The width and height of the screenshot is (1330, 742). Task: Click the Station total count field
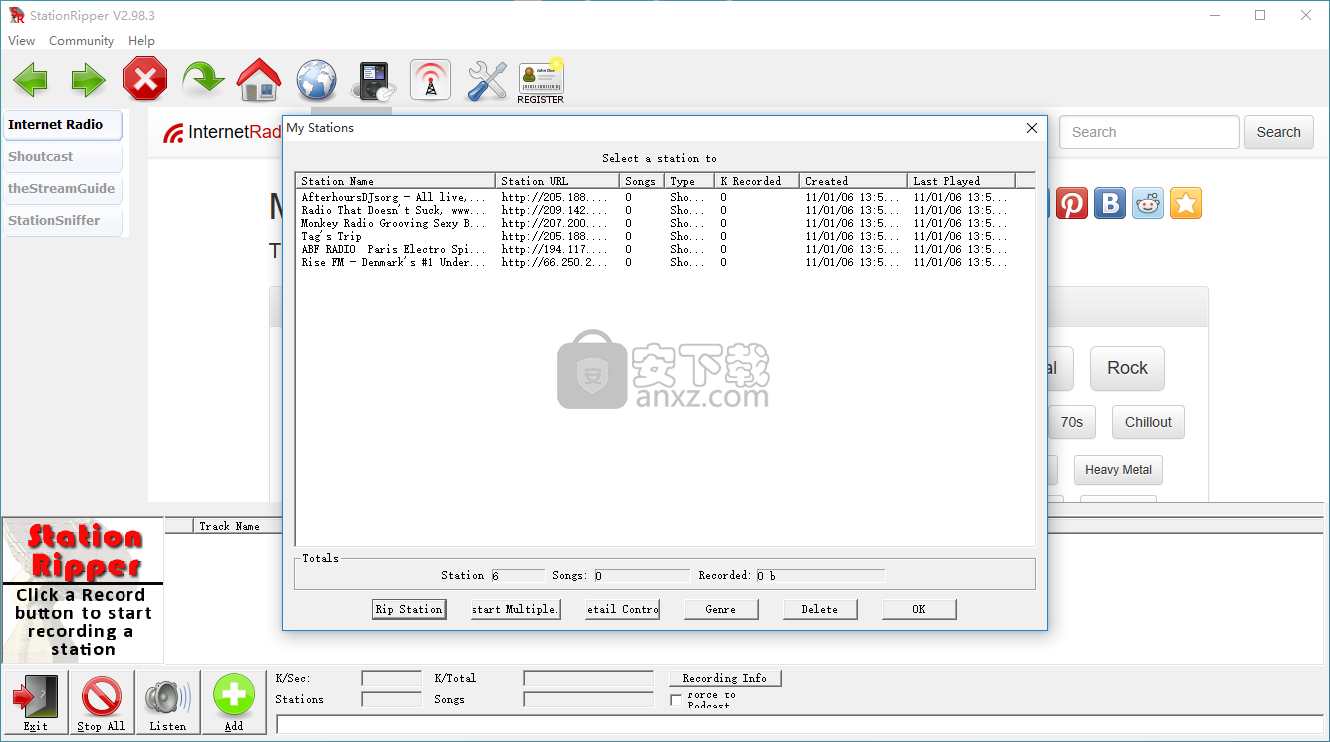(x=517, y=576)
